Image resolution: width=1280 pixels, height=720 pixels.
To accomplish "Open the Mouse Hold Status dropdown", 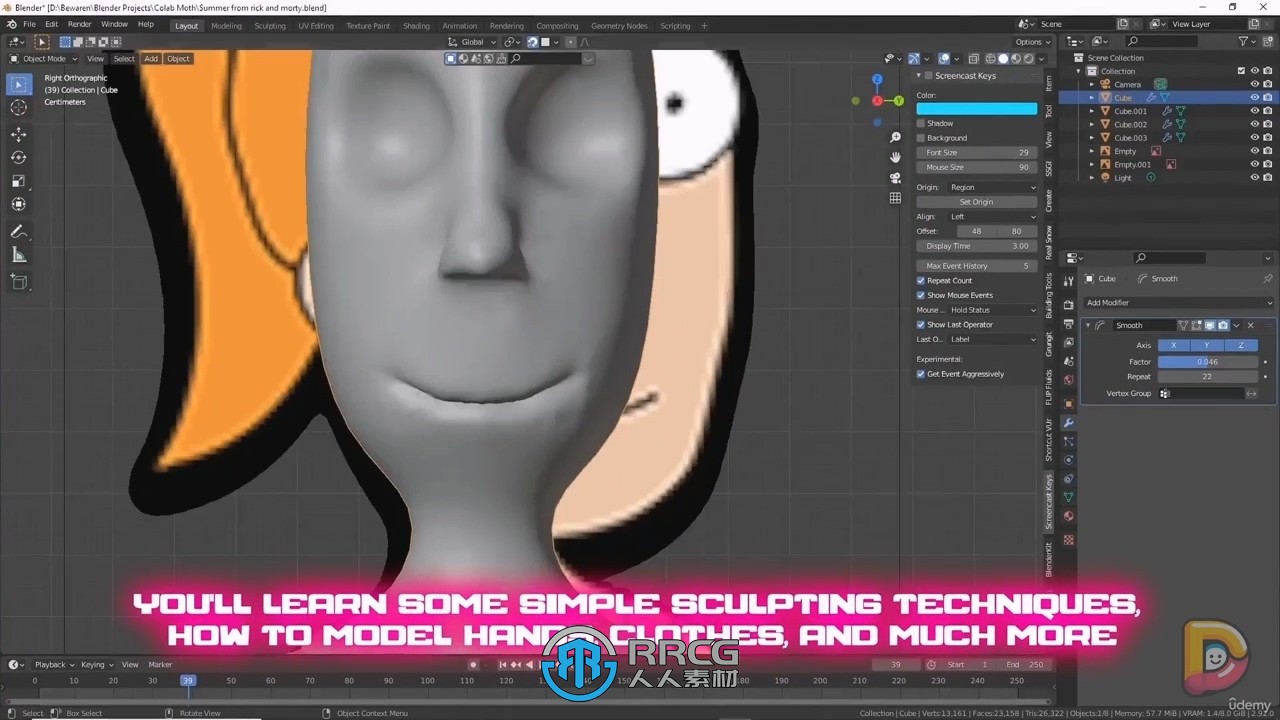I will click(x=992, y=310).
